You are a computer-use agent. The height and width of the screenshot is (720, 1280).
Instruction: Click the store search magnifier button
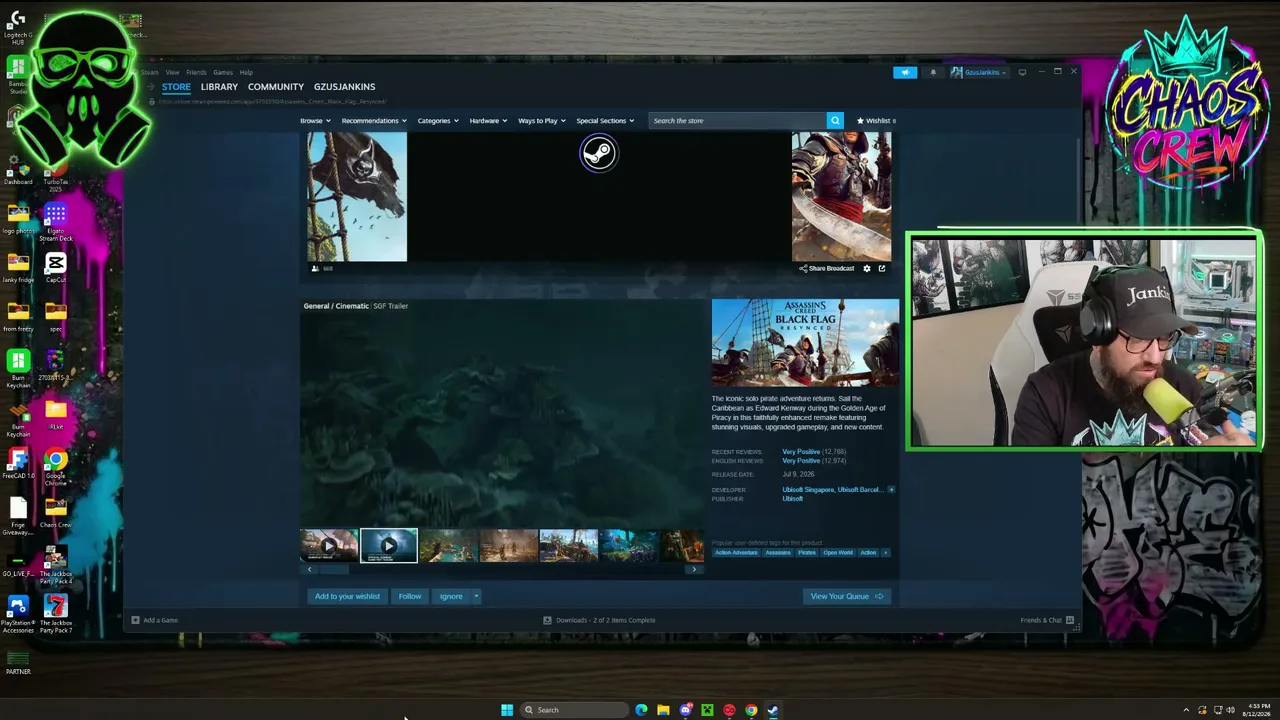(x=835, y=120)
